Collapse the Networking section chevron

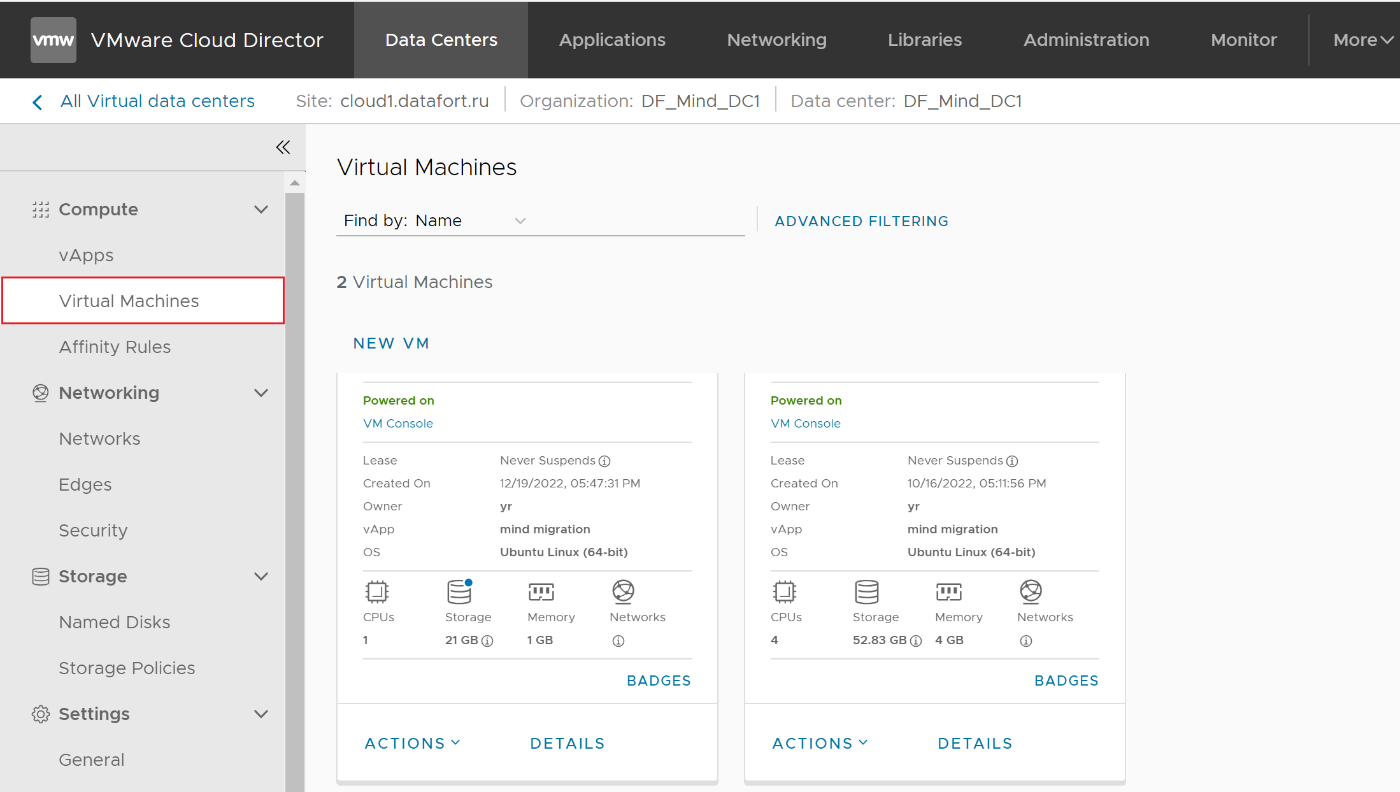261,393
